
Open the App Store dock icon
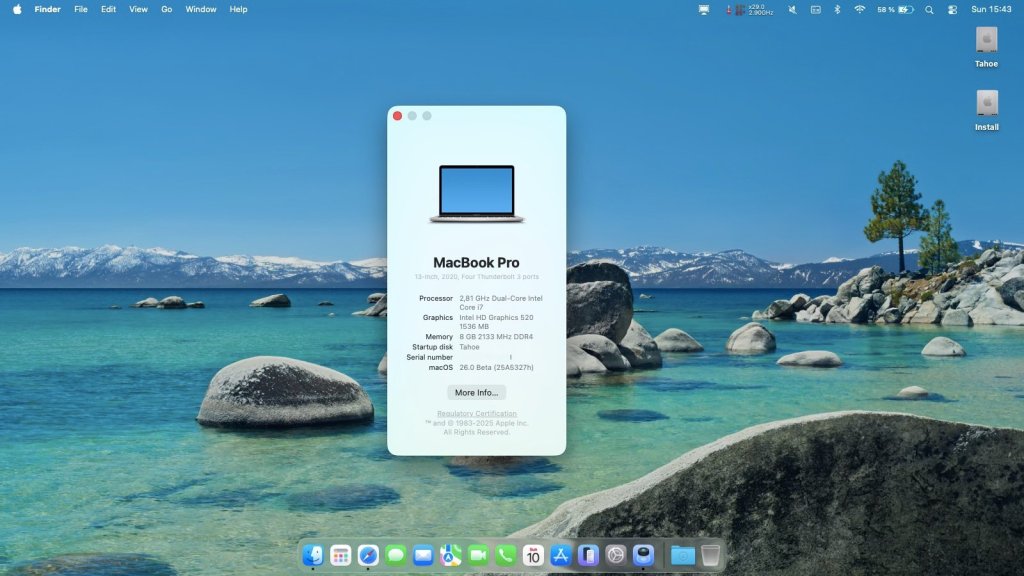(561, 555)
